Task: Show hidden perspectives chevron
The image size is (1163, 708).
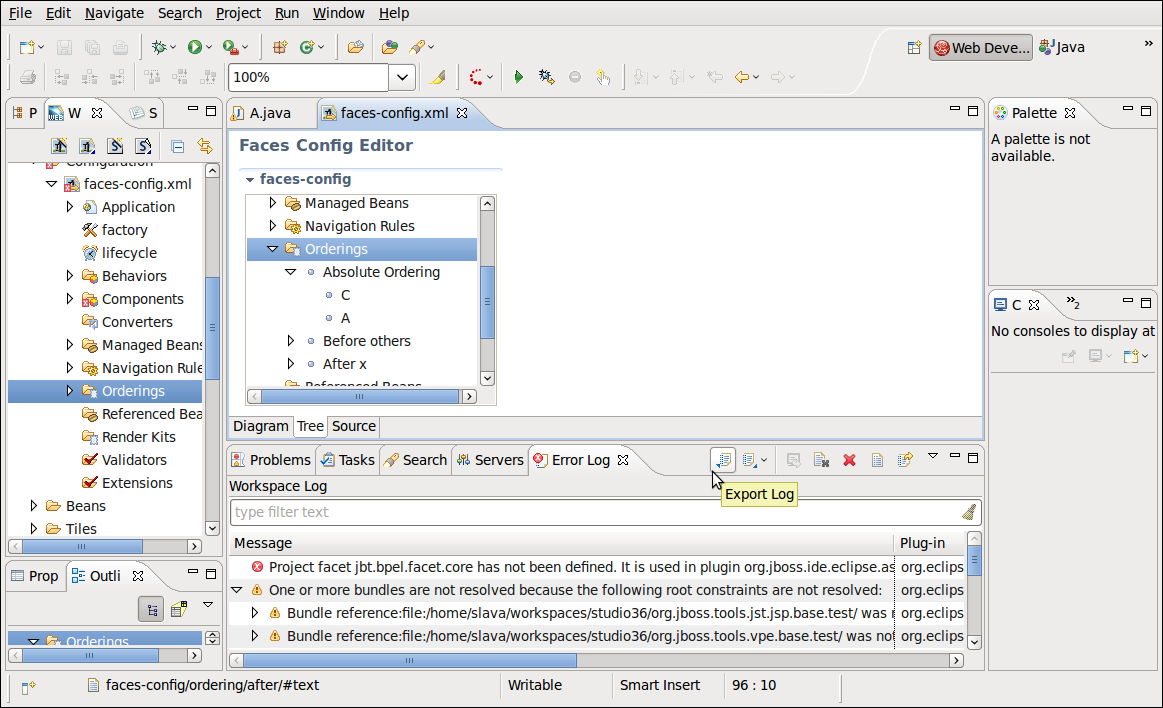Action: pos(1148,43)
